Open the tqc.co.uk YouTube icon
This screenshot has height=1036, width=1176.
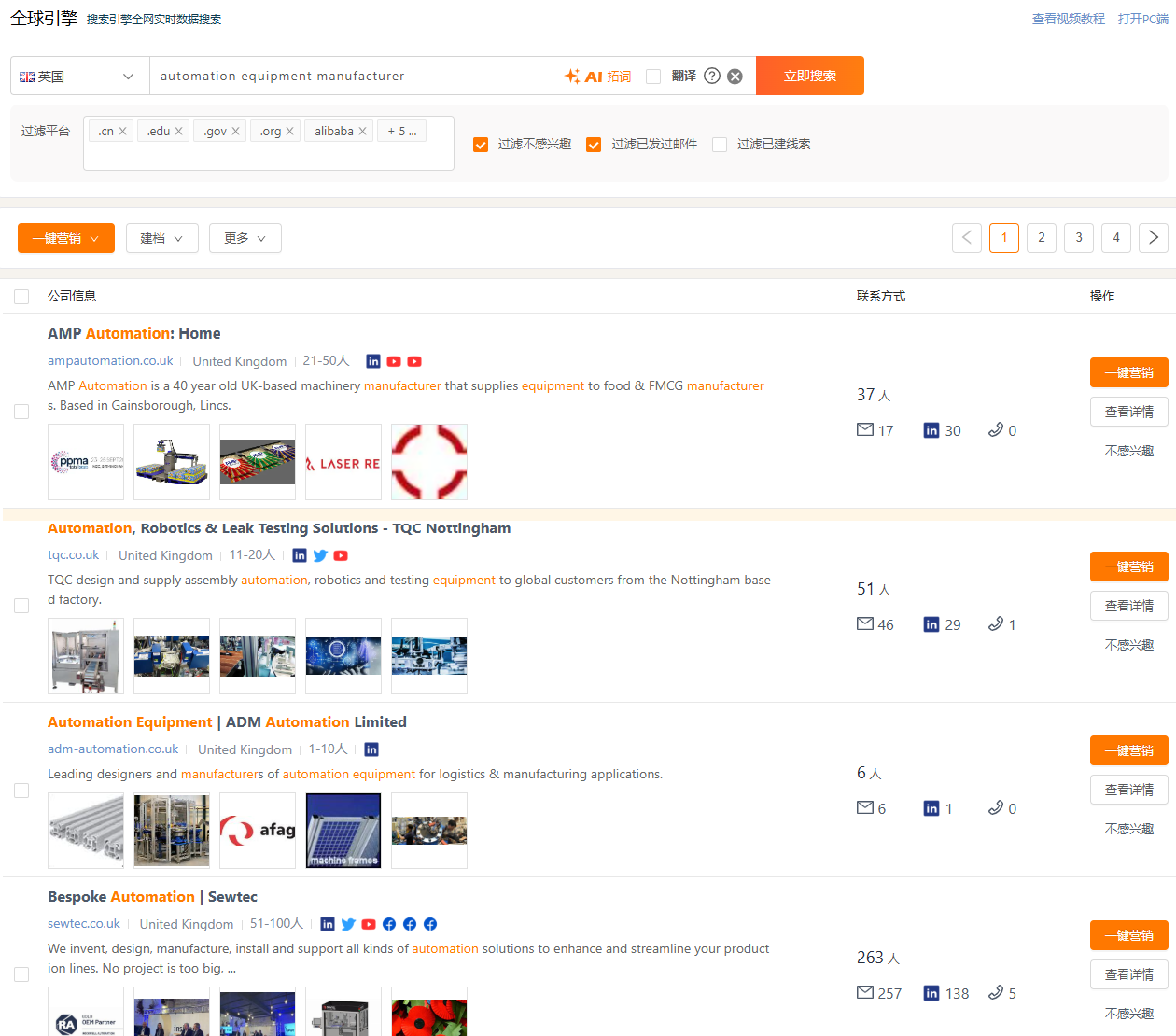(x=341, y=555)
